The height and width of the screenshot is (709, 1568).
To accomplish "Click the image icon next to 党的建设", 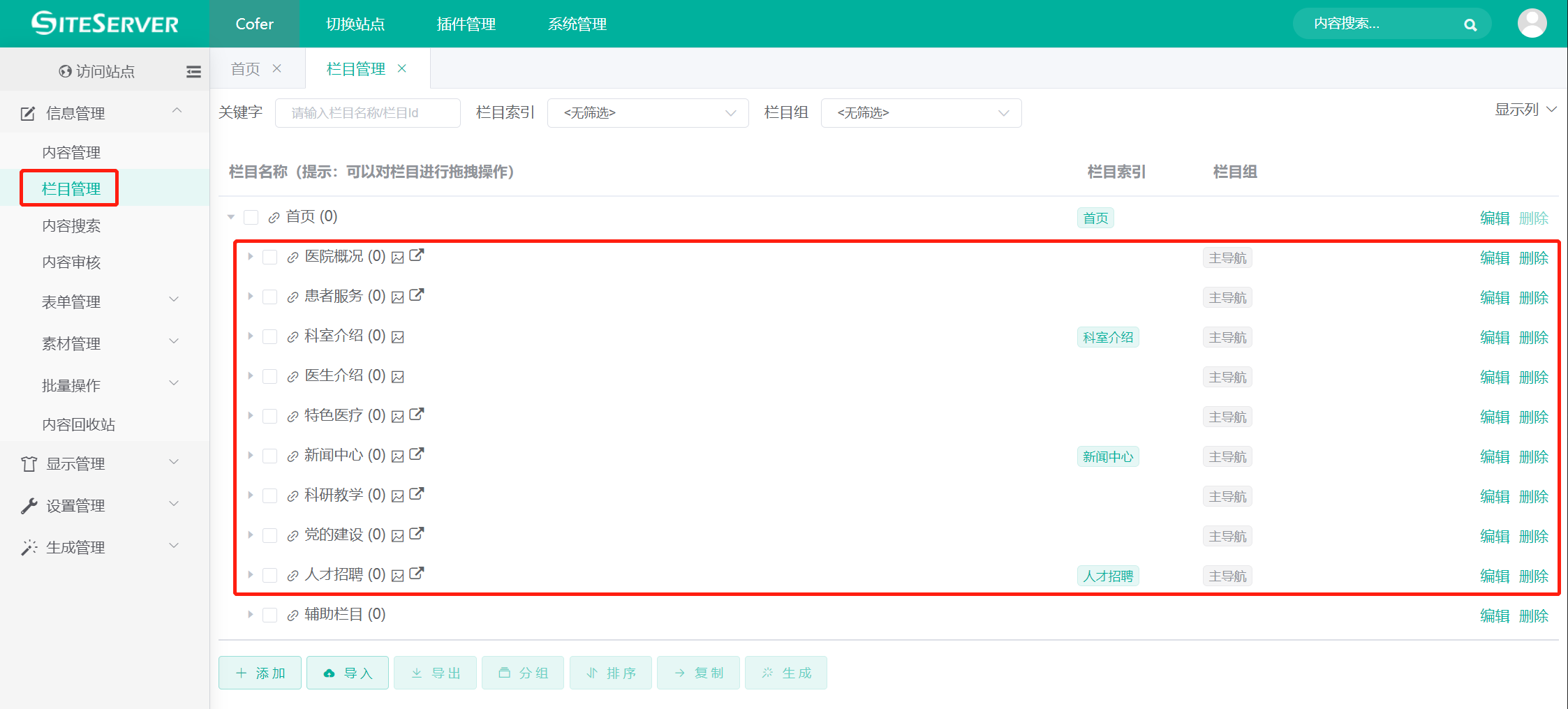I will point(398,536).
